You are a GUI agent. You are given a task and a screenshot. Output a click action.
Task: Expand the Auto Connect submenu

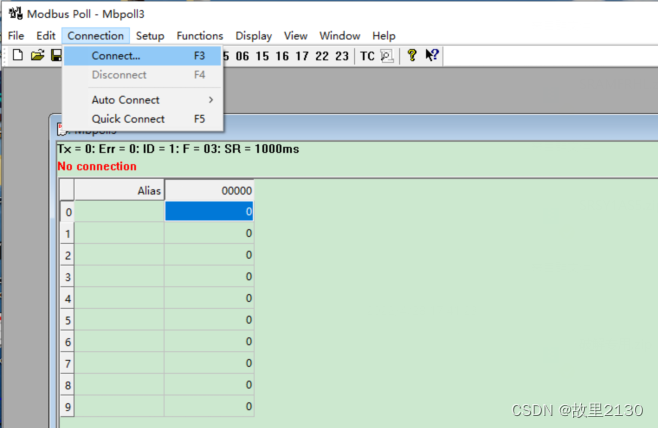tap(143, 100)
